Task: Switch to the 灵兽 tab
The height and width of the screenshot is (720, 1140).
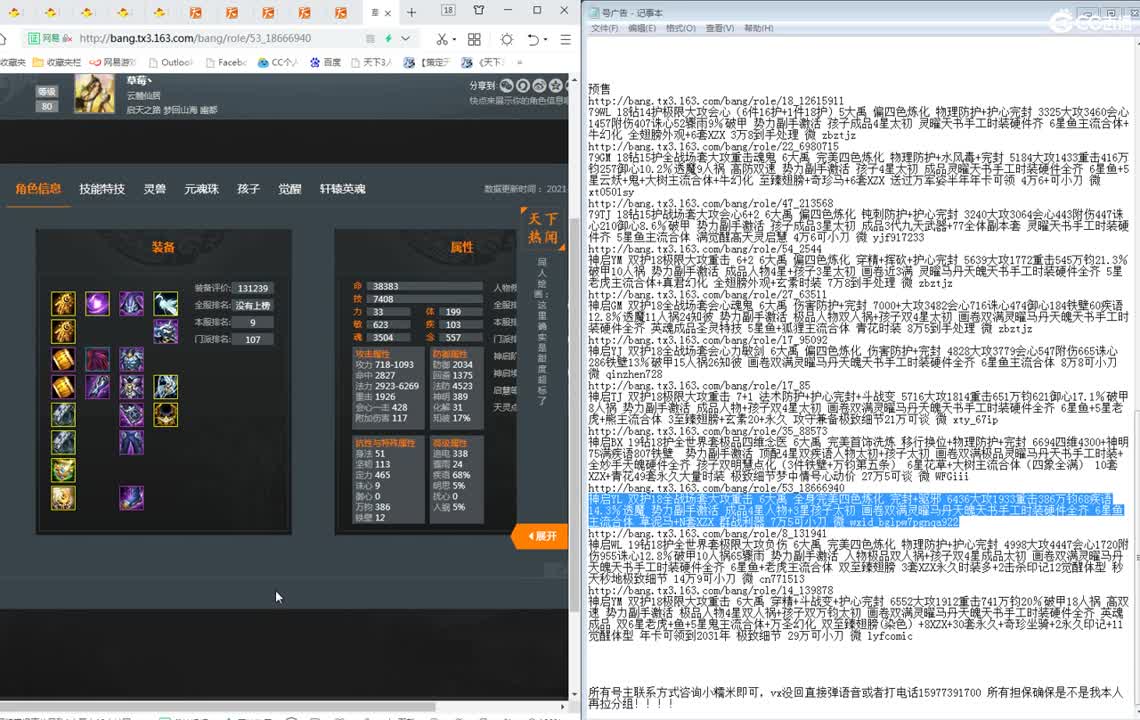Action: tap(154, 189)
